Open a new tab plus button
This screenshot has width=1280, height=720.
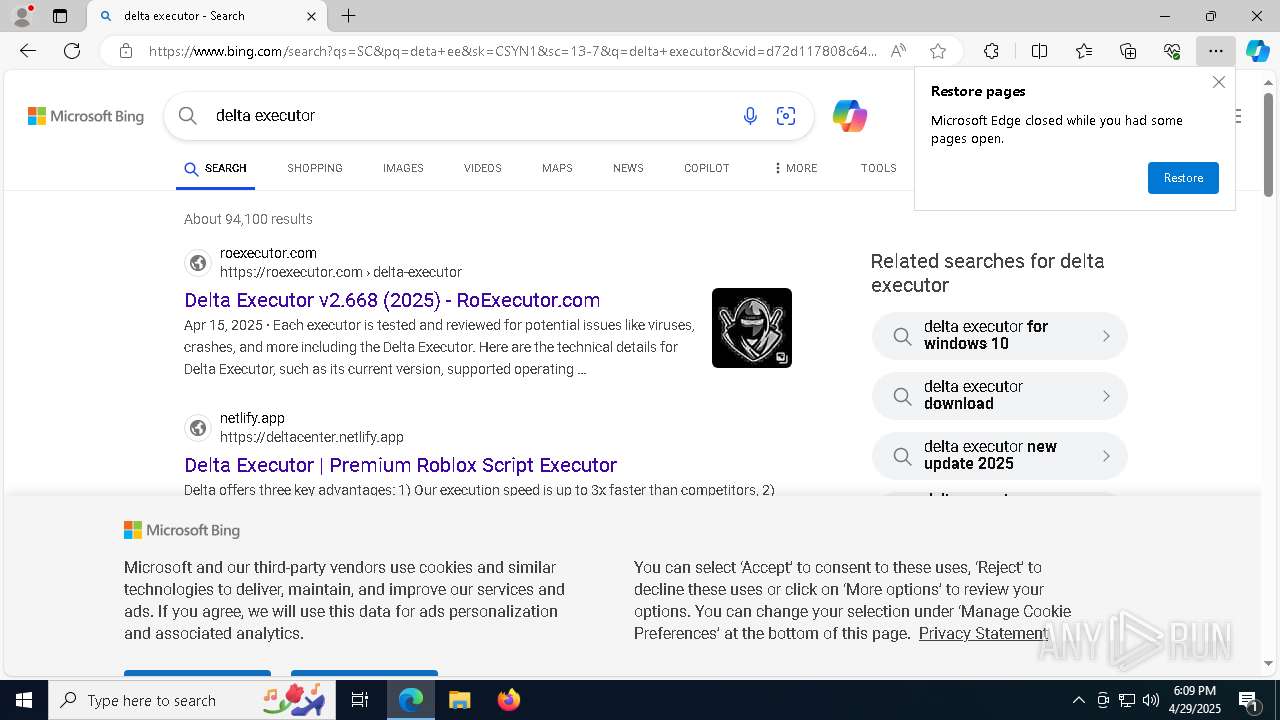(348, 16)
